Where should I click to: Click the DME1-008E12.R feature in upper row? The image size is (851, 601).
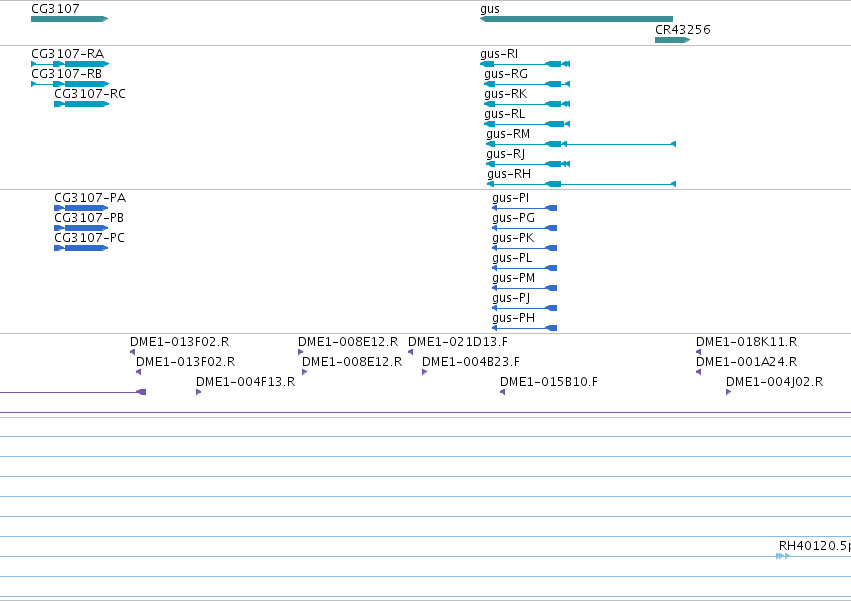[301, 352]
